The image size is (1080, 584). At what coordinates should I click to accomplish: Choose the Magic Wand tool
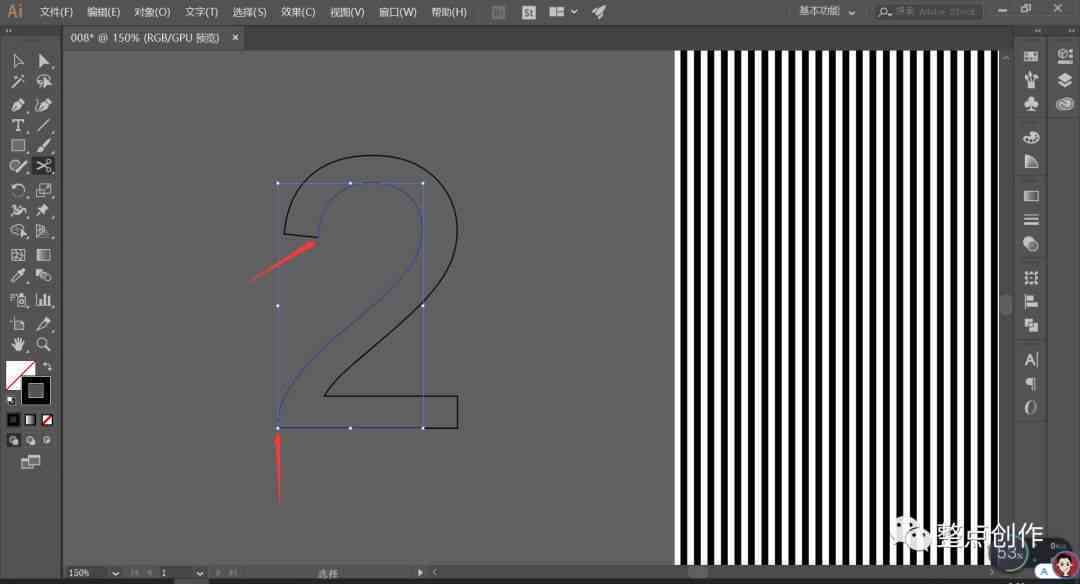(x=18, y=82)
